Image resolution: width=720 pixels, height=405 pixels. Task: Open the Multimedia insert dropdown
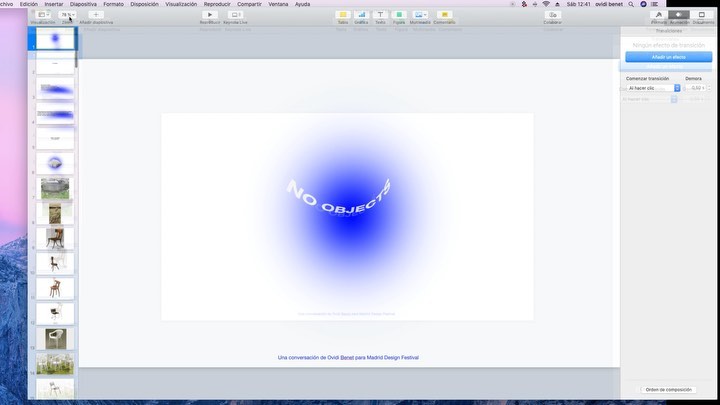pos(421,15)
